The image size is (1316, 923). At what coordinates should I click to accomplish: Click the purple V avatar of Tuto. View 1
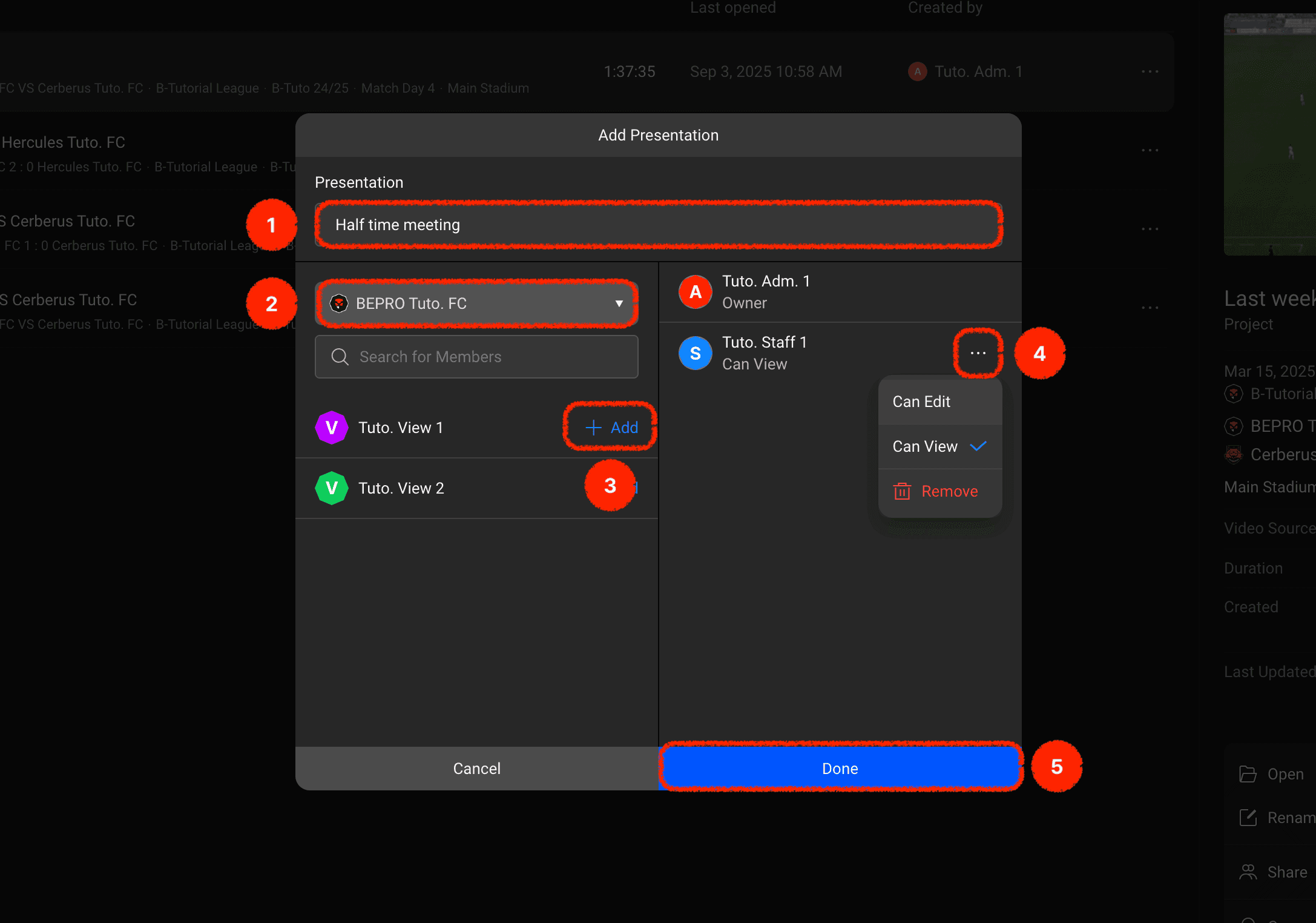(331, 428)
